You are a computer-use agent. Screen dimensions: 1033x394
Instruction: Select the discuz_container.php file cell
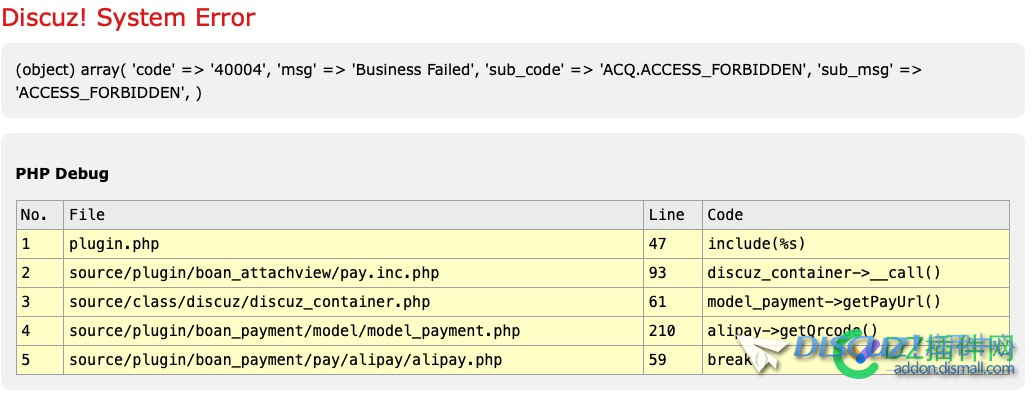[x=353, y=302]
